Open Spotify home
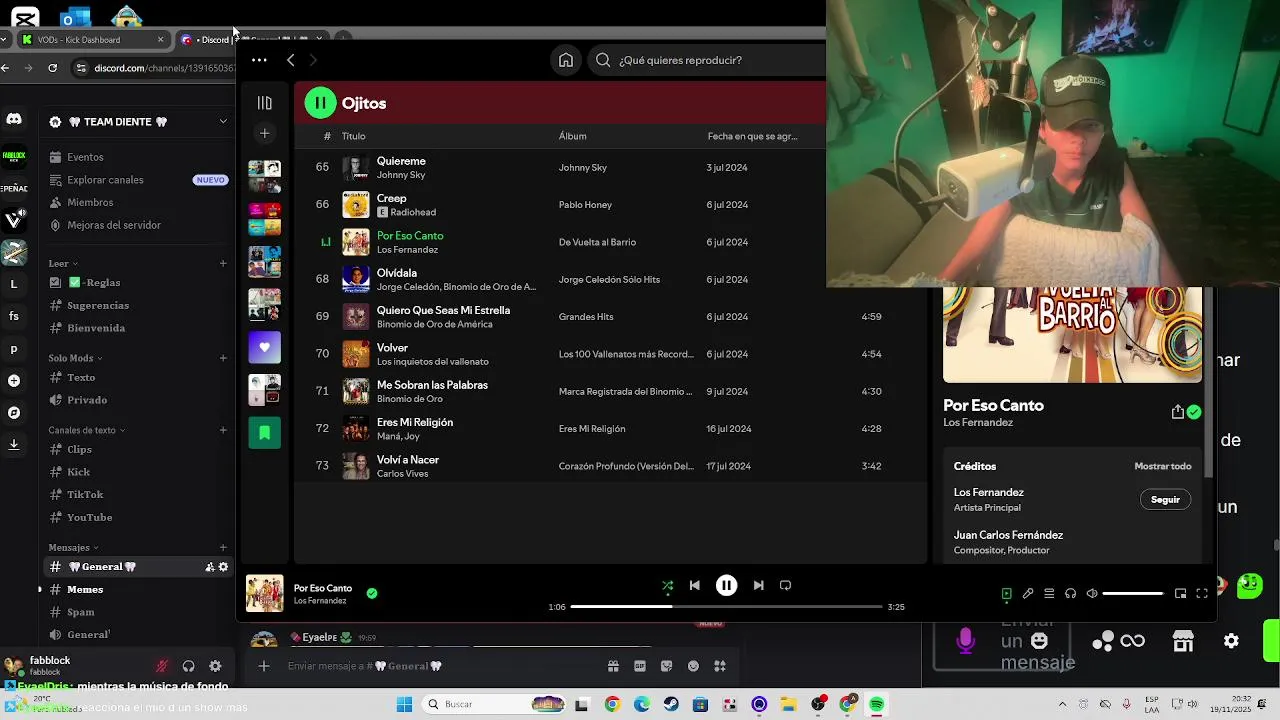Screen dimensions: 1280x720 tap(566, 60)
